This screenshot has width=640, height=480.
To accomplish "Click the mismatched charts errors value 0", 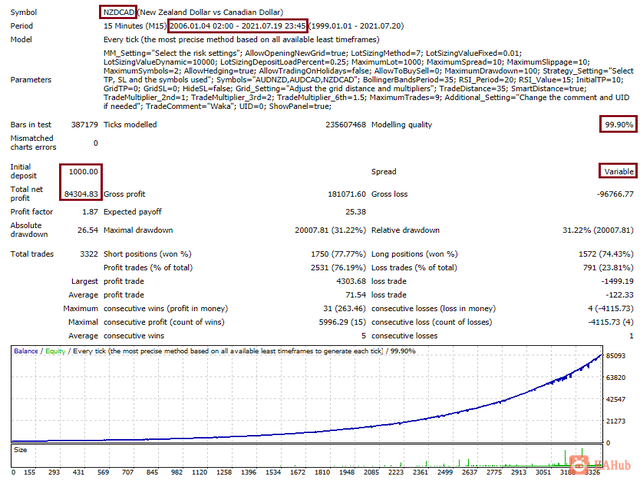I will tap(96, 143).
